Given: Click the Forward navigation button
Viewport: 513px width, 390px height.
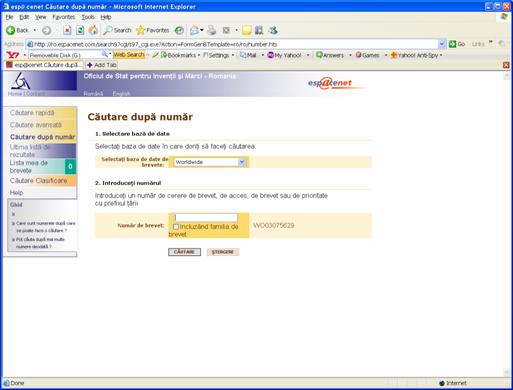Looking at the screenshot, I should (46, 30).
